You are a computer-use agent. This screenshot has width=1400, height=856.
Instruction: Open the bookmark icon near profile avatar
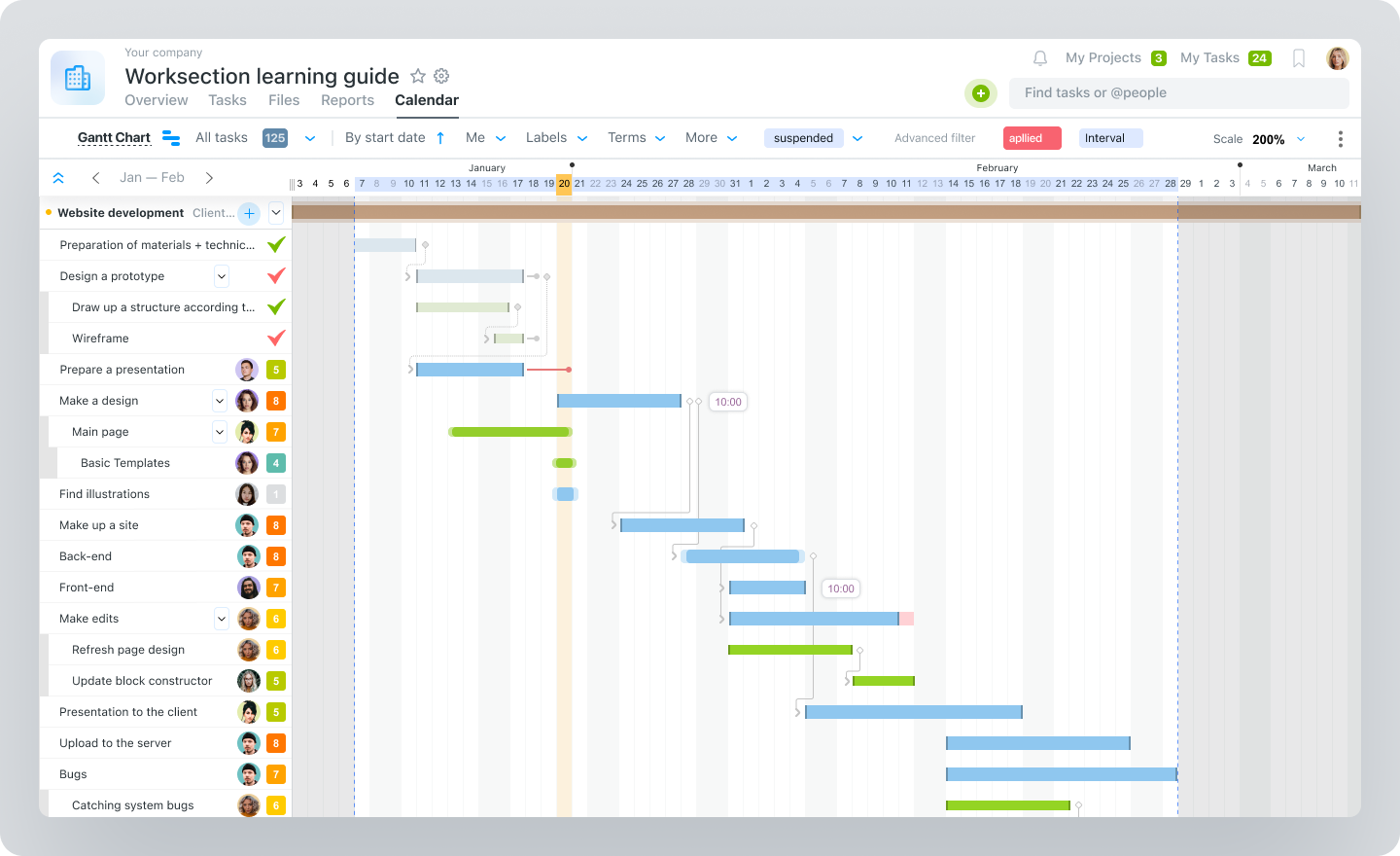1299,57
